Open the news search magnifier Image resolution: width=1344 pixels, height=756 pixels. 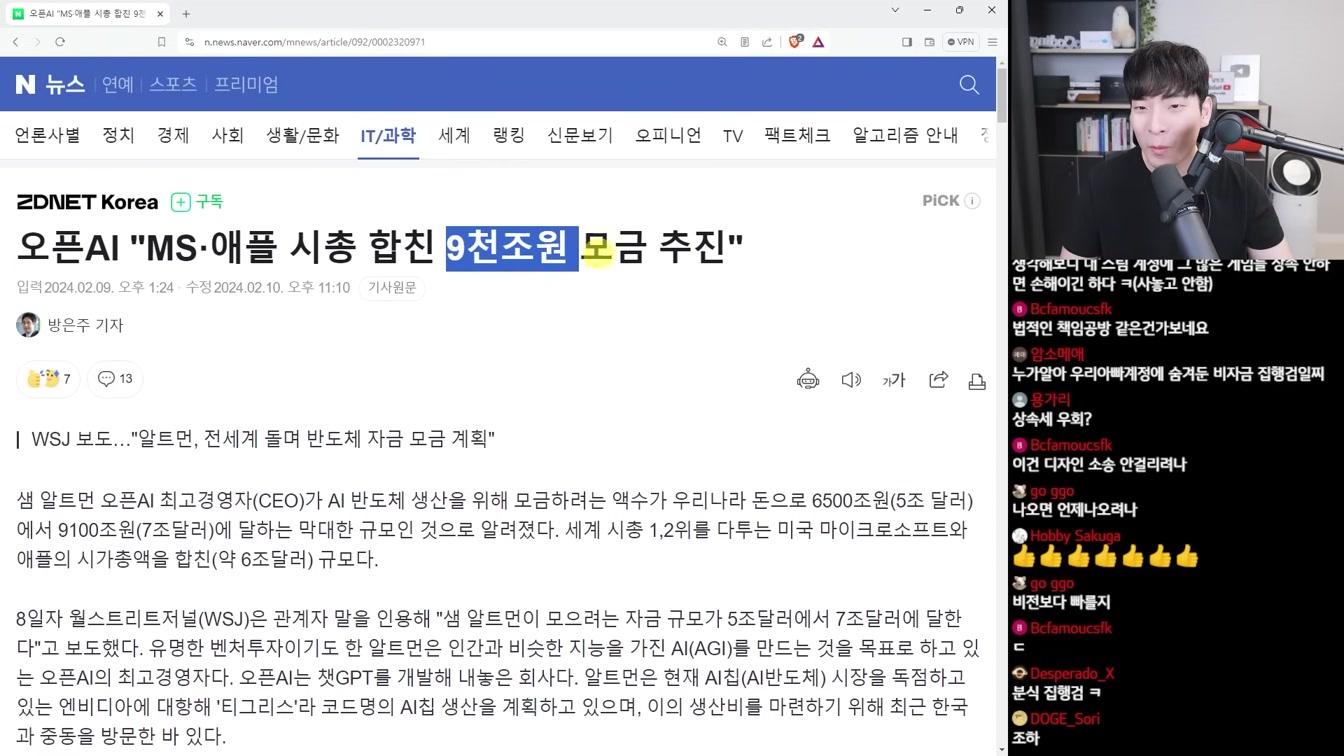969,85
